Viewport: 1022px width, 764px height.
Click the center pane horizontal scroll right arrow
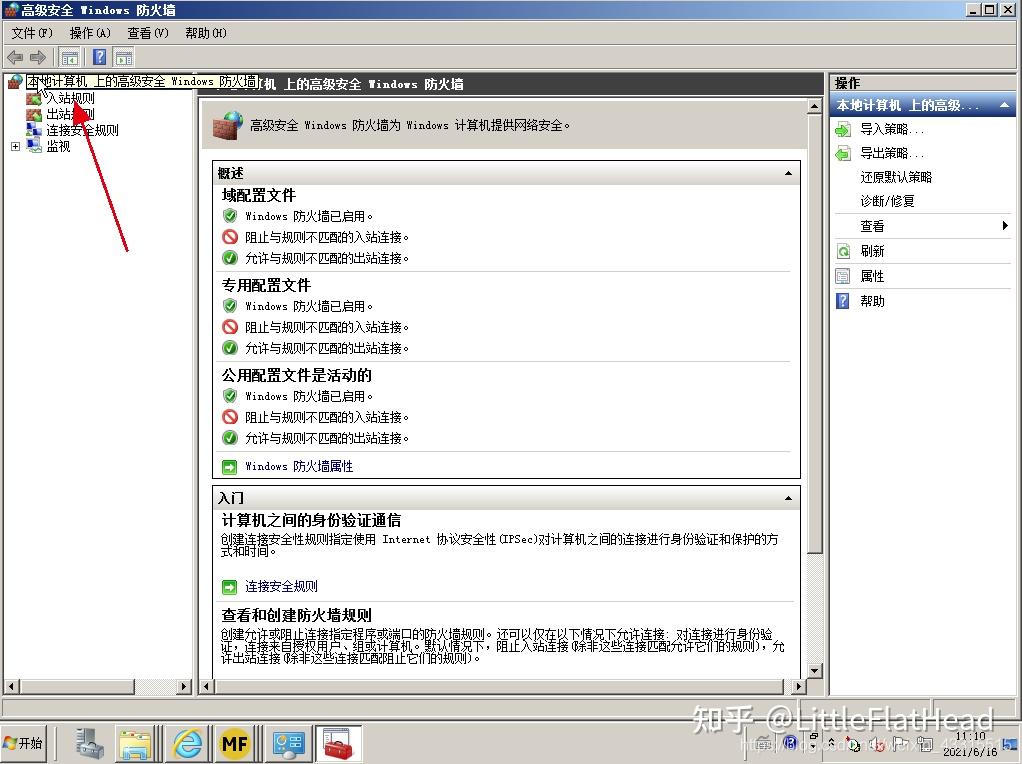pos(799,686)
